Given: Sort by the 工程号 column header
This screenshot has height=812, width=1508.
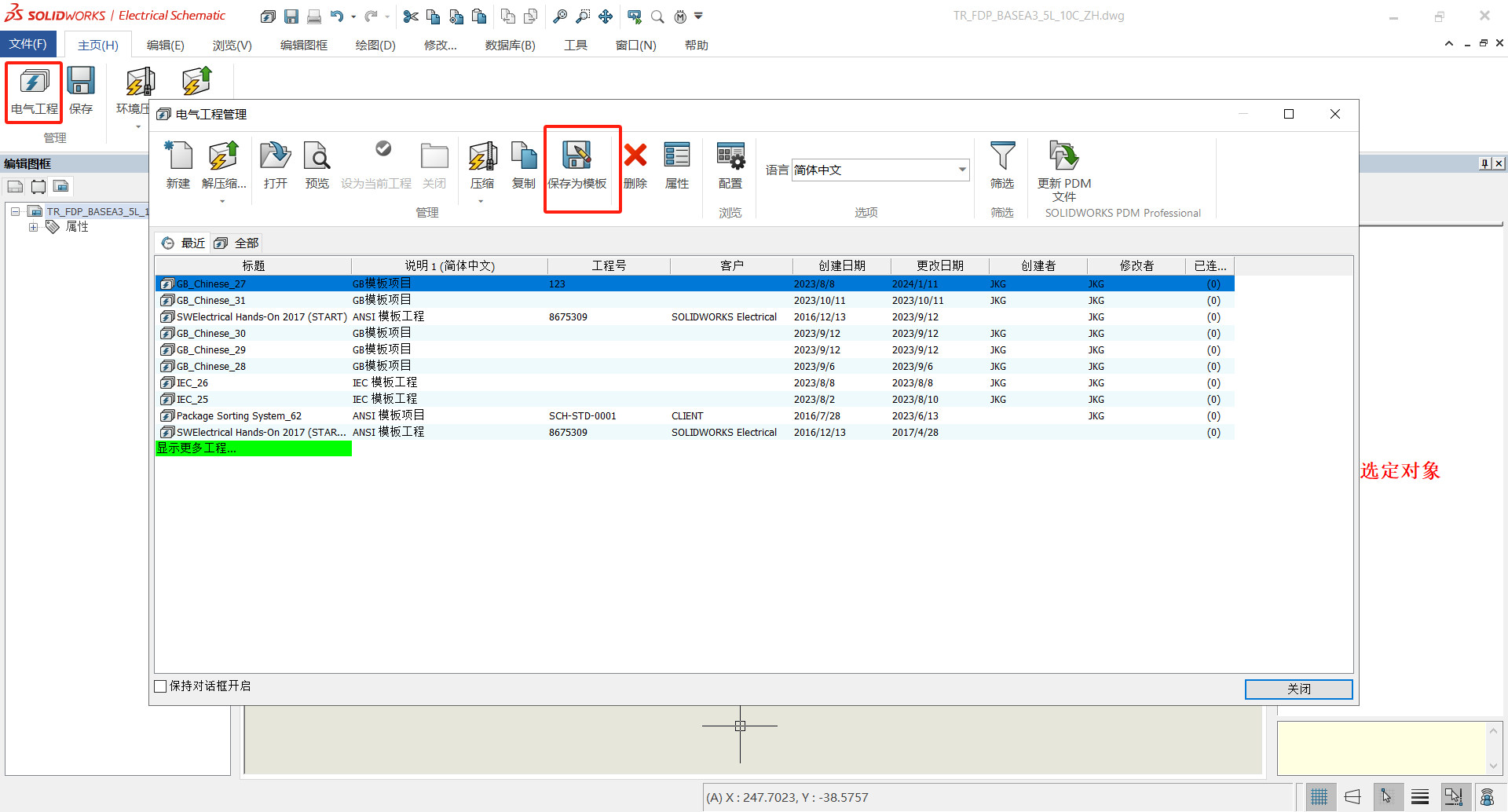Looking at the screenshot, I should pyautogui.click(x=609, y=265).
